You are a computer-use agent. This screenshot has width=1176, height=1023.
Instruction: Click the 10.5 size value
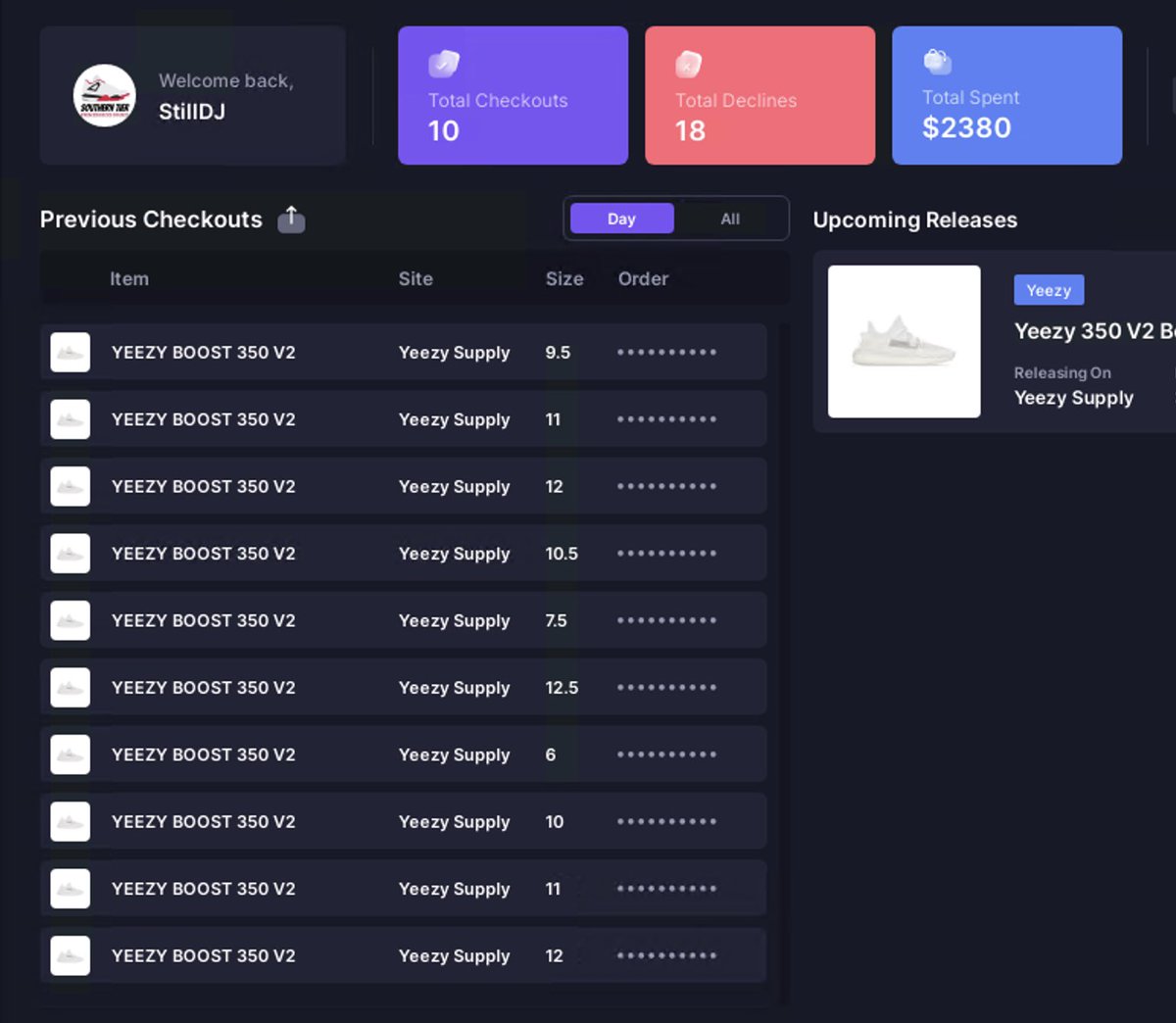pyautogui.click(x=562, y=554)
